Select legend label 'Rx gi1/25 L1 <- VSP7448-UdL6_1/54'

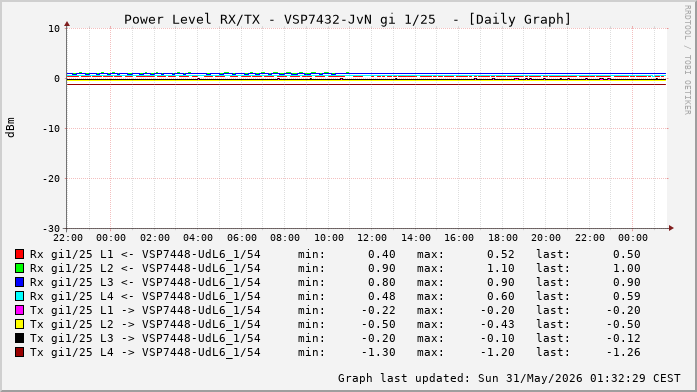tap(145, 255)
